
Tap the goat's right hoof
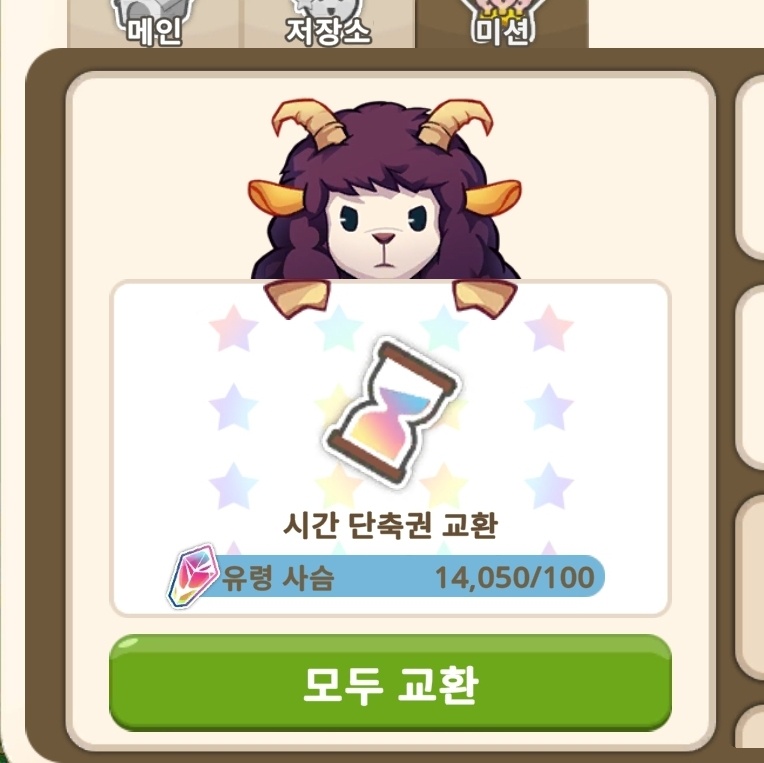485,298
